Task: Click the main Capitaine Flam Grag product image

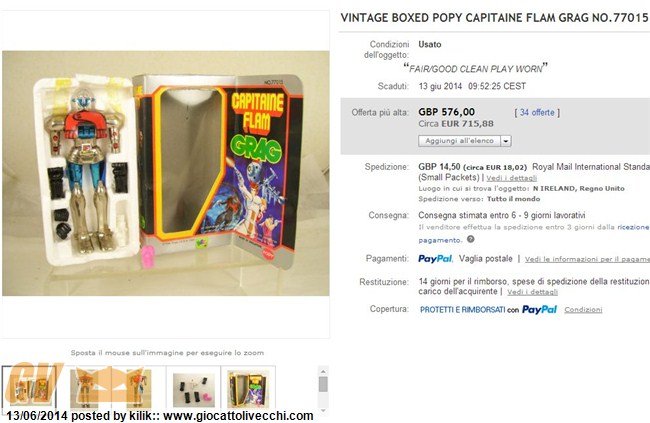Action: click(x=166, y=173)
